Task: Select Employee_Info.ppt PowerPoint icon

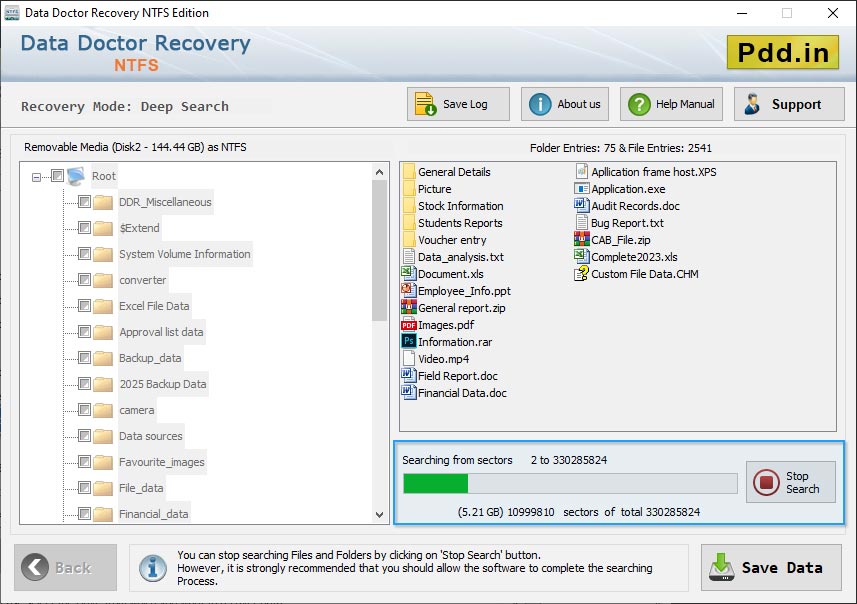Action: point(409,290)
